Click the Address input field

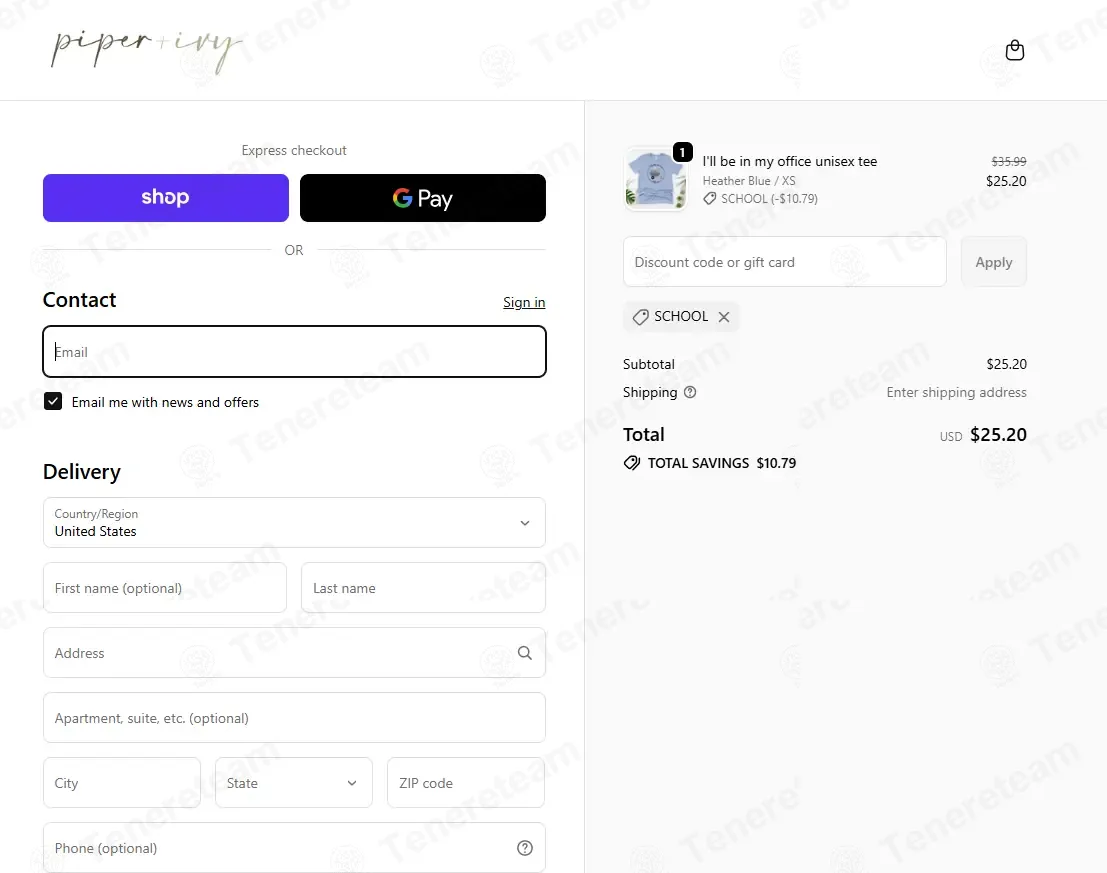point(294,653)
